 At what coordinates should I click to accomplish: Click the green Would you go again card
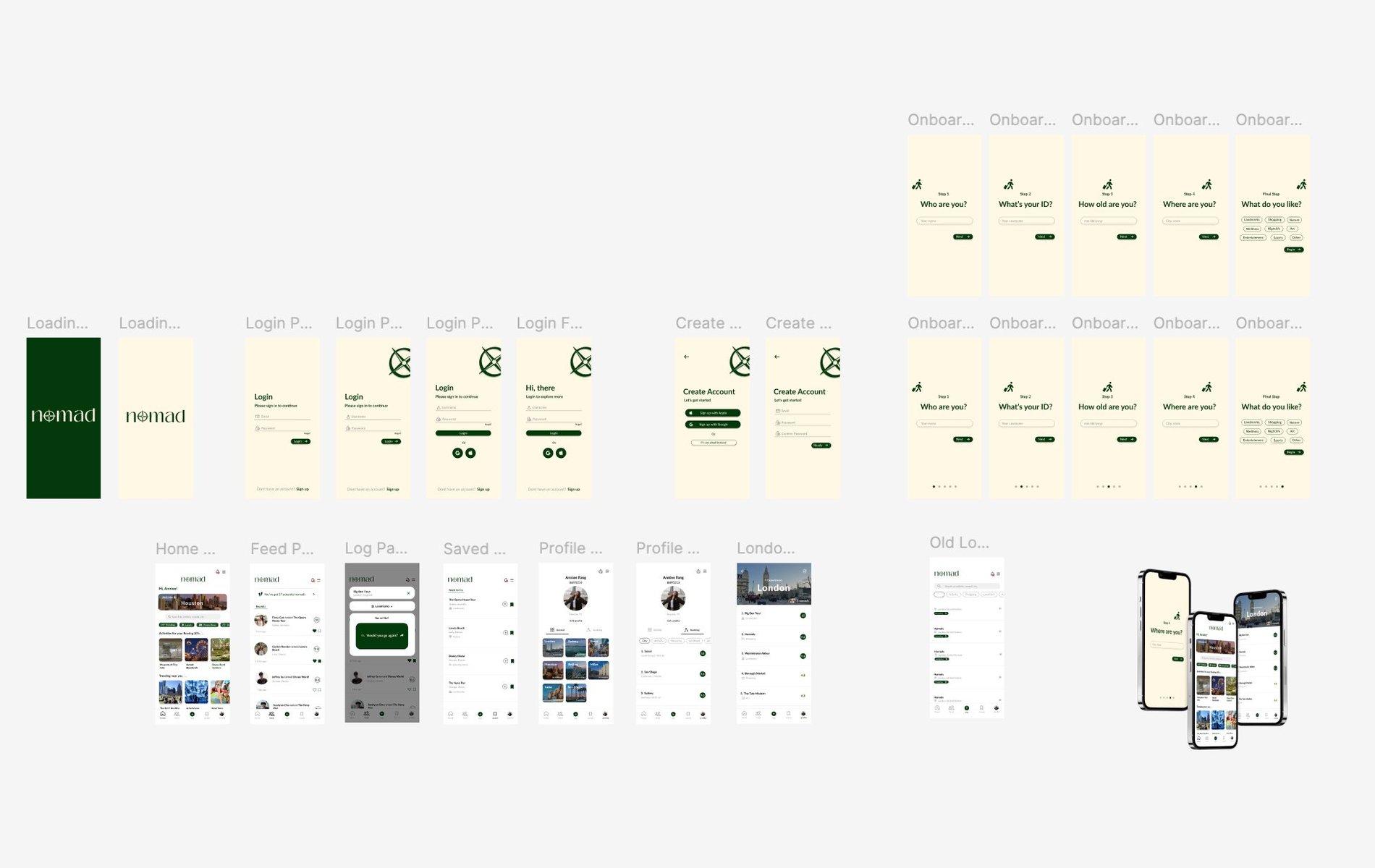(x=382, y=636)
